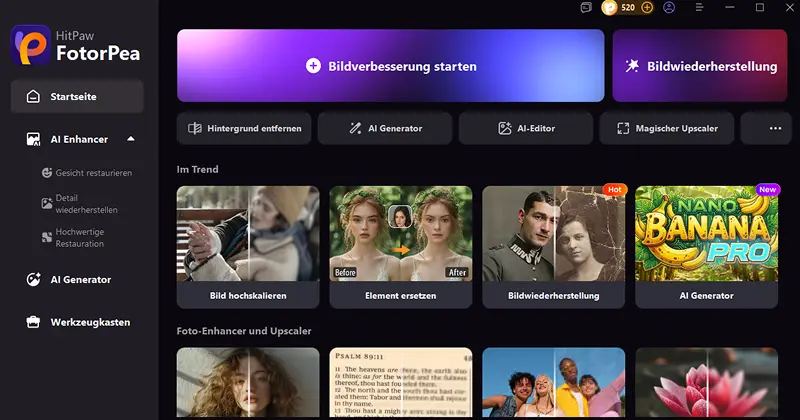This screenshot has height=420, width=800.
Task: Open the Bildwiederherstellung banner button
Action: tap(700, 66)
